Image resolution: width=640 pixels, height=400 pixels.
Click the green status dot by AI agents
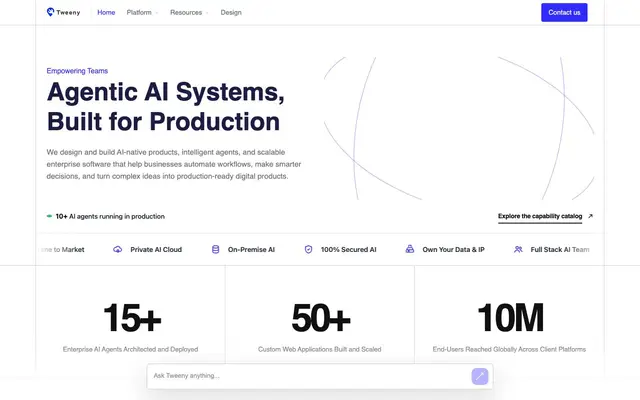click(x=49, y=216)
